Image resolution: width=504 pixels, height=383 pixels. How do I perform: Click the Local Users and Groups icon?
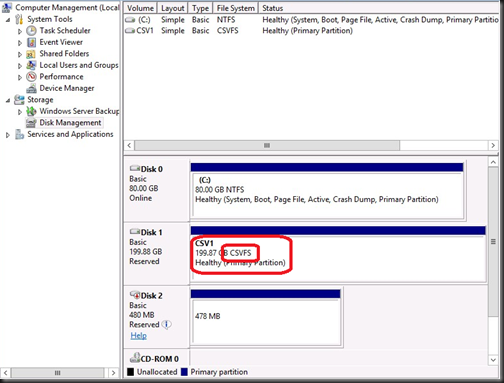click(x=31, y=65)
